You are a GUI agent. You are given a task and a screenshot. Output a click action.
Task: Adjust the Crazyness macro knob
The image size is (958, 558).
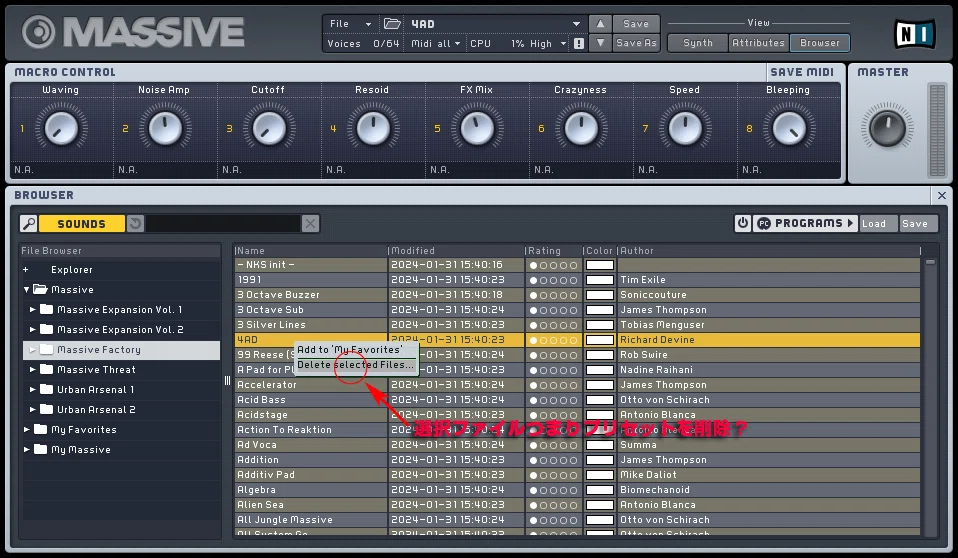(581, 128)
